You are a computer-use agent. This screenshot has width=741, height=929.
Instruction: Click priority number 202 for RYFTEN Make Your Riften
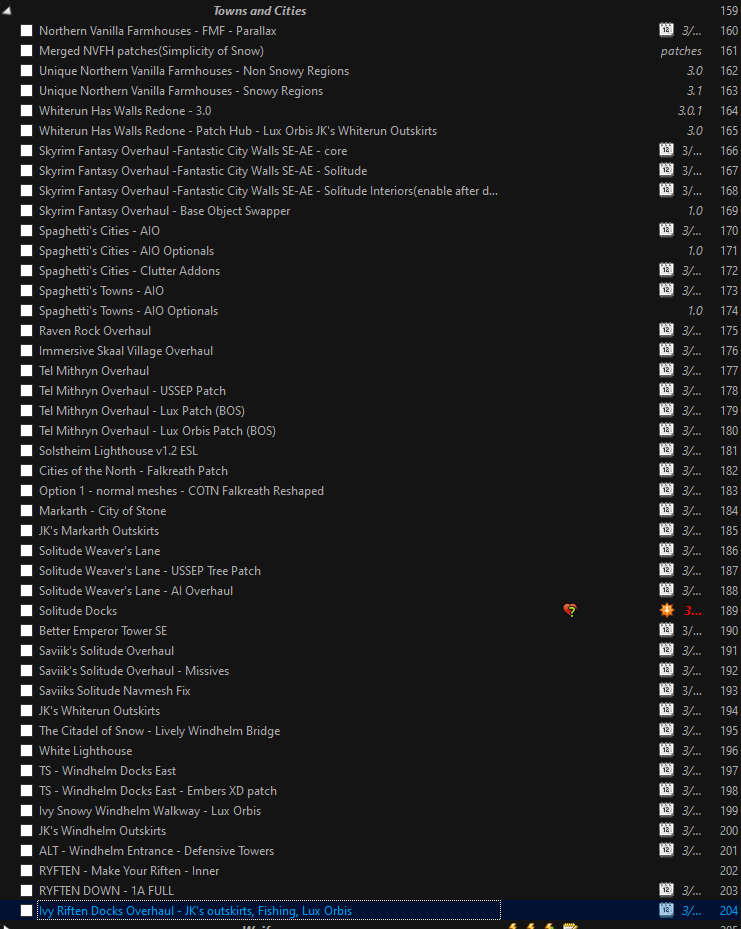727,871
